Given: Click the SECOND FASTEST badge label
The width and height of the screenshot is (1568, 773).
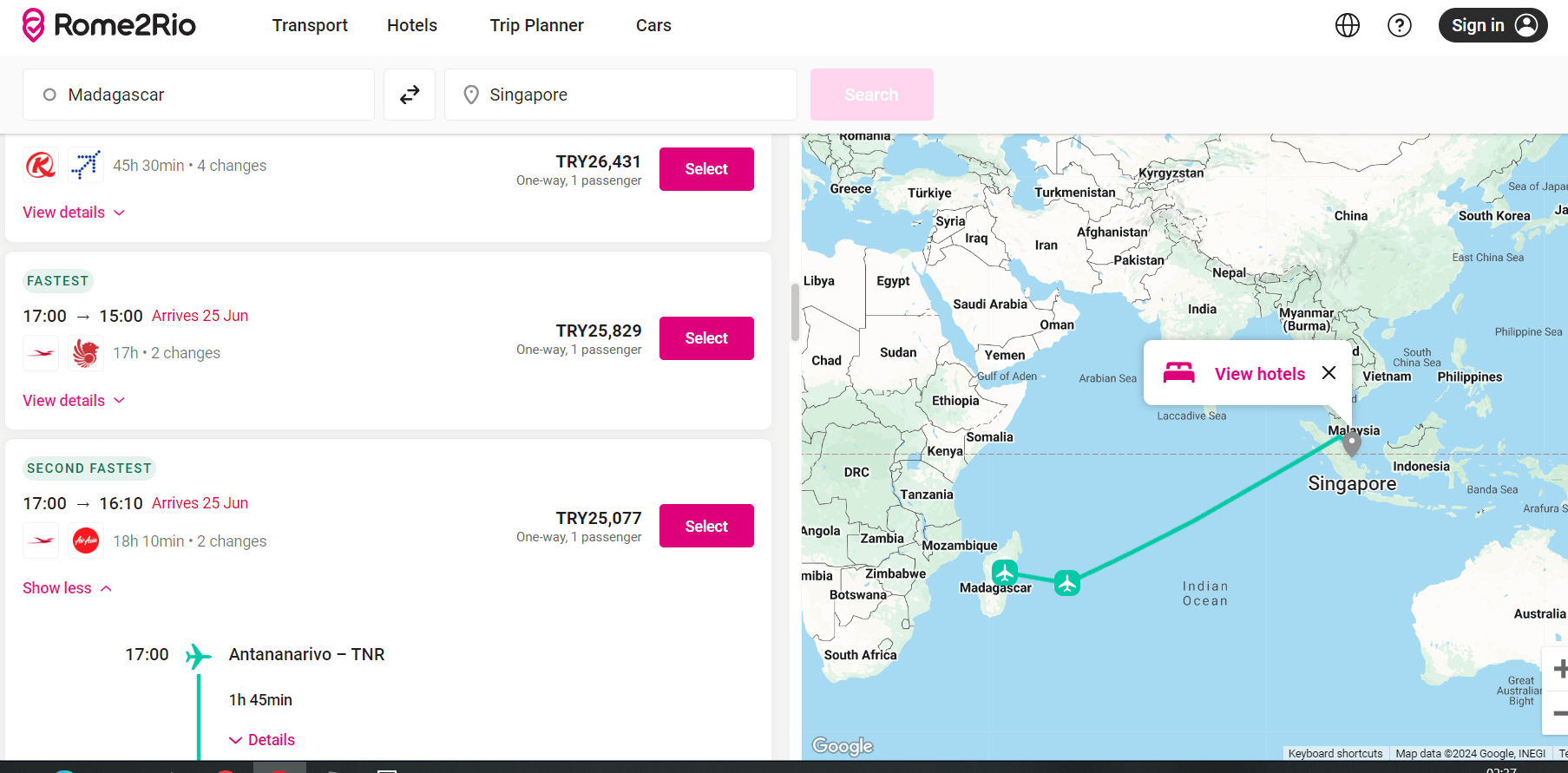Looking at the screenshot, I should [x=89, y=468].
